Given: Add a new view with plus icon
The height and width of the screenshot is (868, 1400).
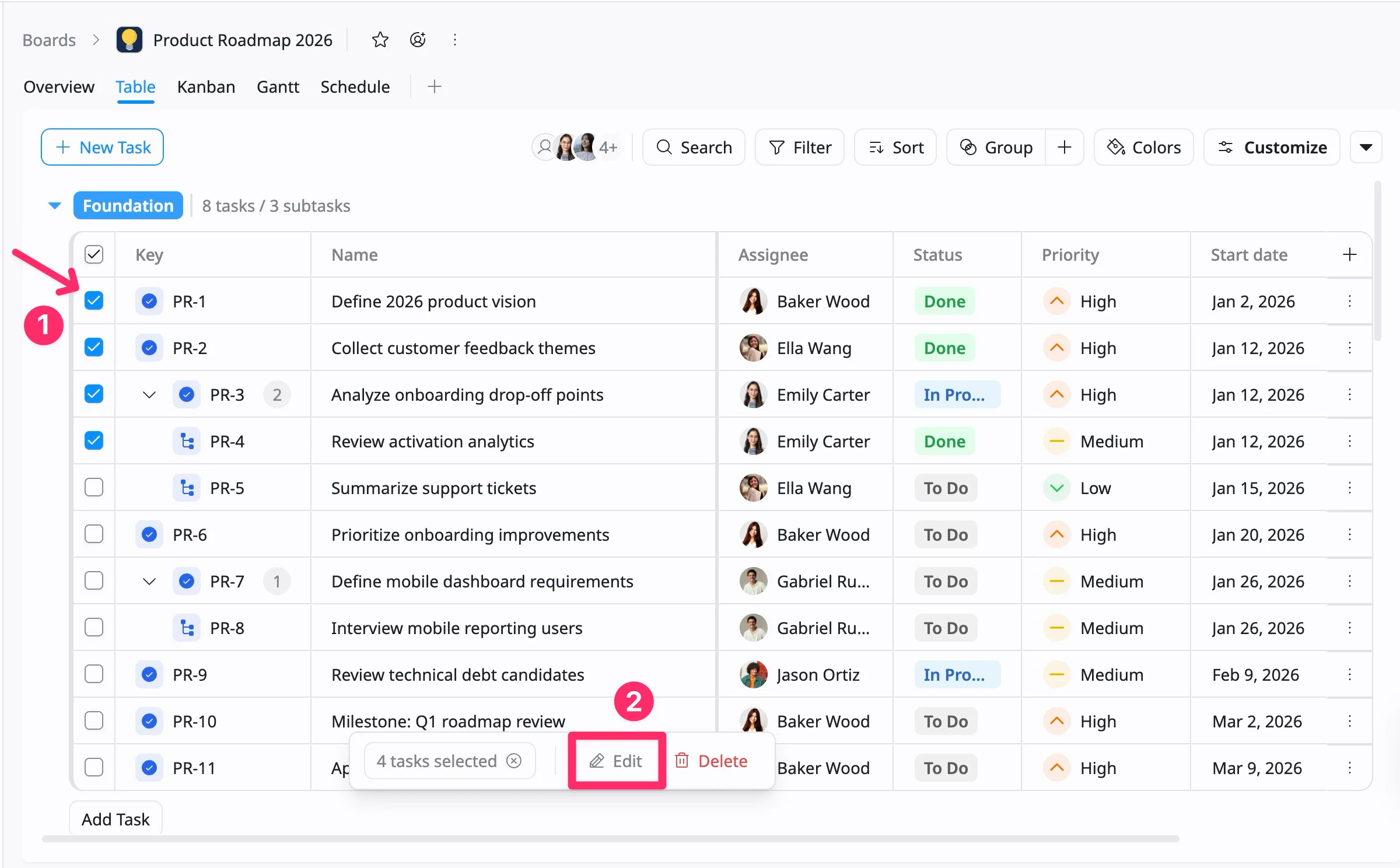Looking at the screenshot, I should [x=434, y=86].
